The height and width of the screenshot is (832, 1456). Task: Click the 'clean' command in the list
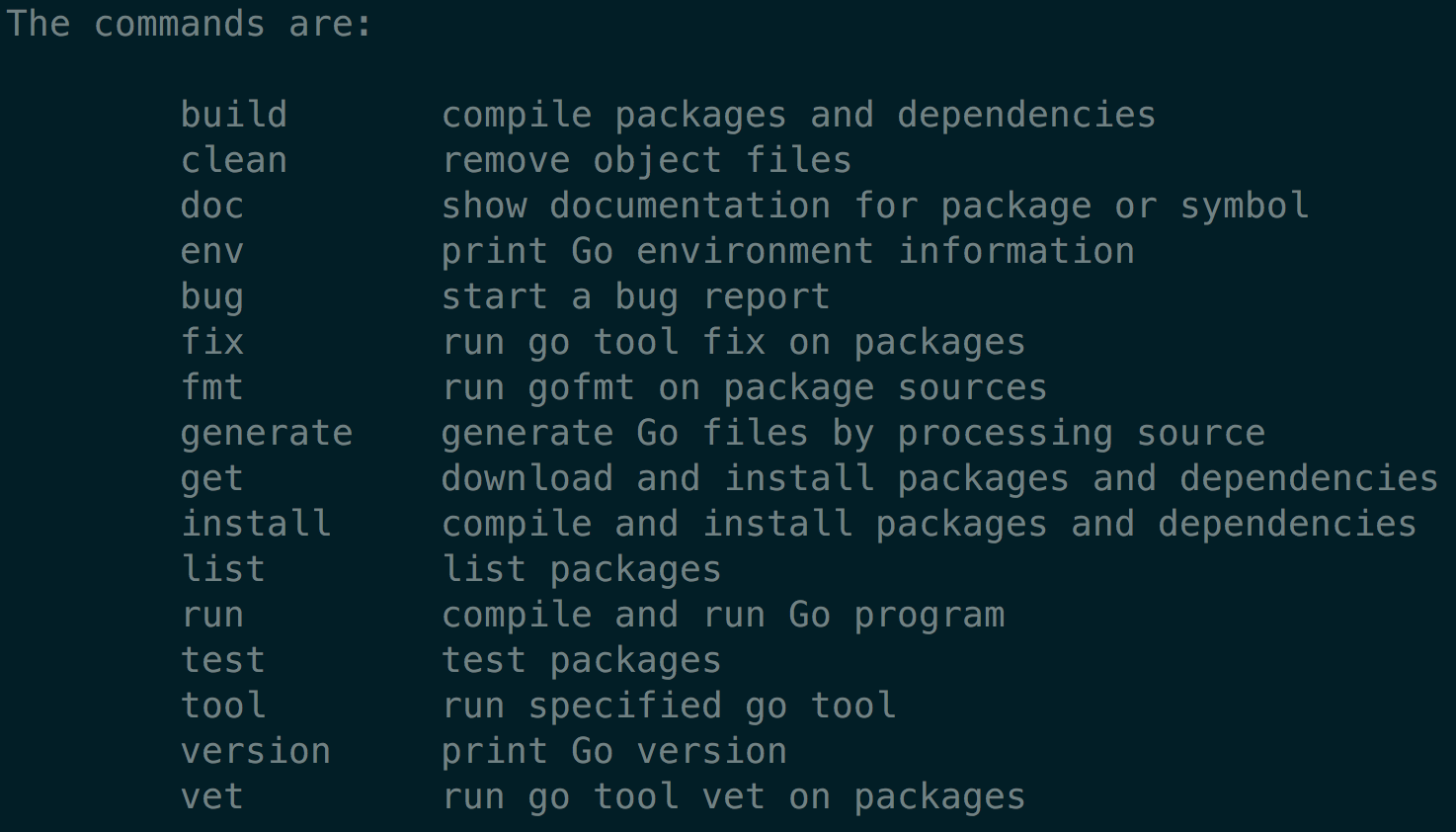point(234,160)
